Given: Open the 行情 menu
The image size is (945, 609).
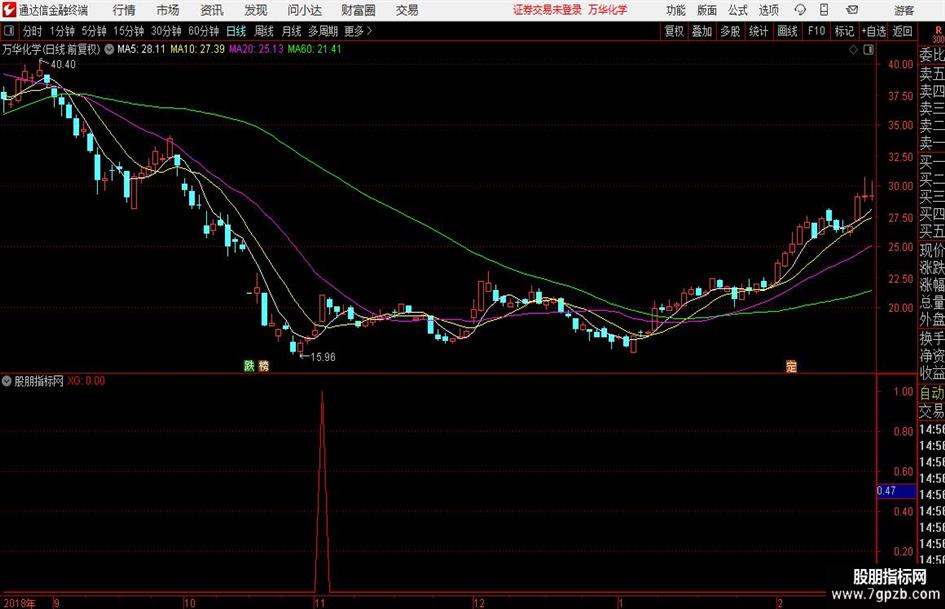Looking at the screenshot, I should tap(124, 10).
